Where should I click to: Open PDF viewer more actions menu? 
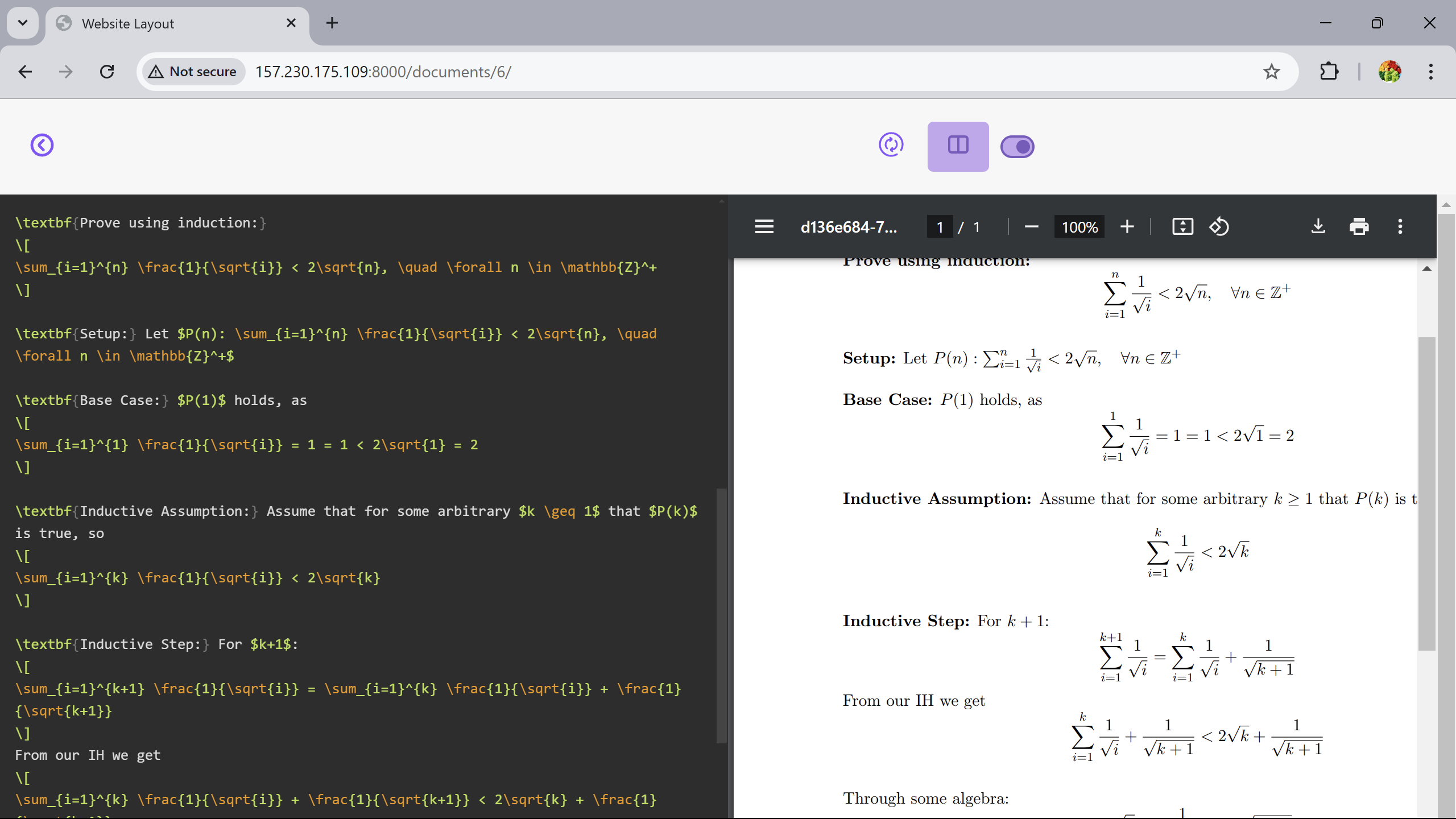(1400, 227)
